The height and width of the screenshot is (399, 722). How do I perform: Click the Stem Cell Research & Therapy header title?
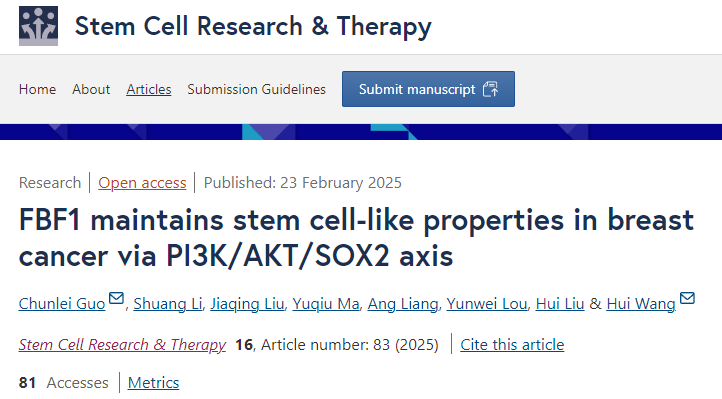253,26
